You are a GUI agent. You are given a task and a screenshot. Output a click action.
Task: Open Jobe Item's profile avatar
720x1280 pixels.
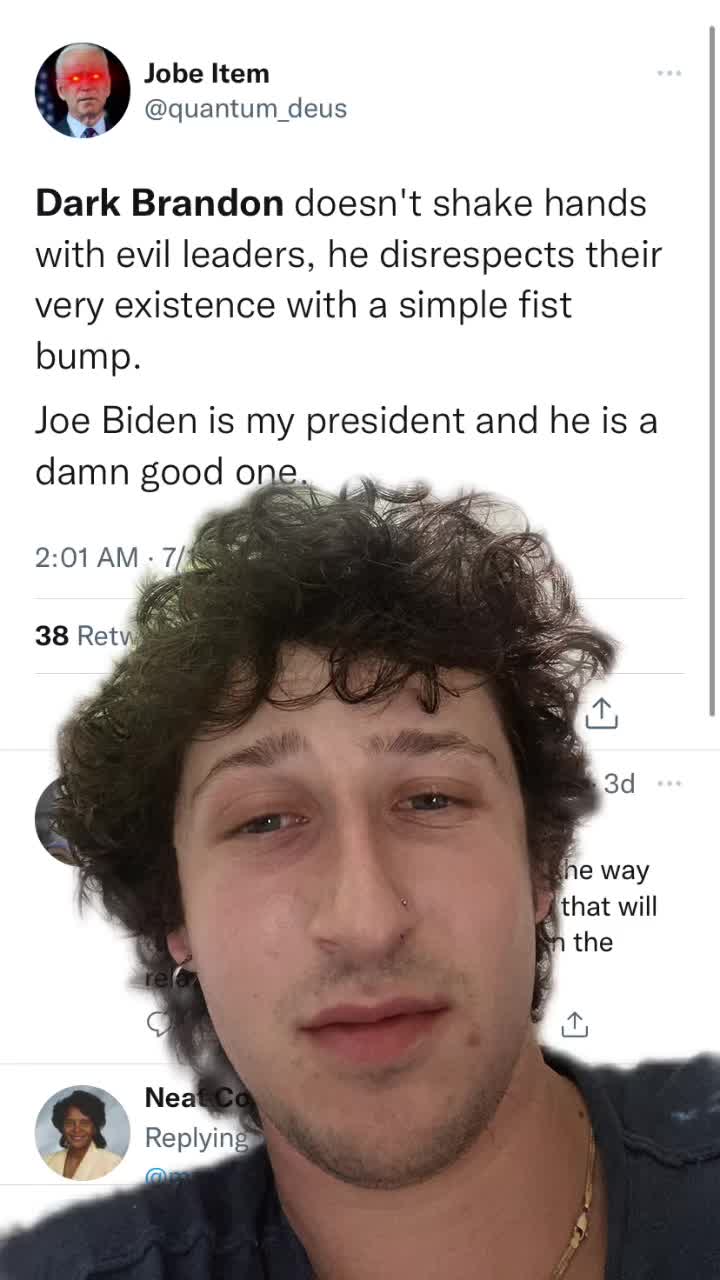(82, 90)
